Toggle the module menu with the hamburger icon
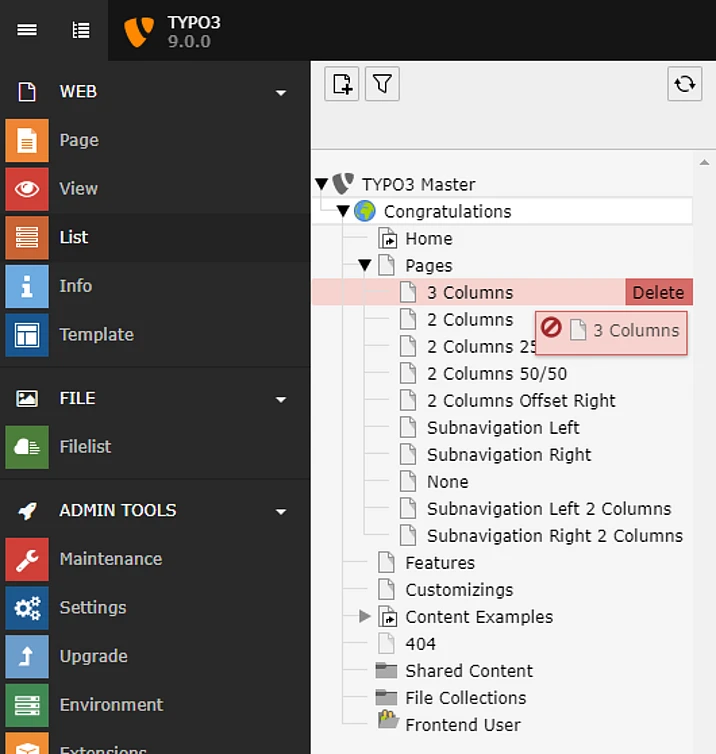Image resolution: width=716 pixels, height=754 pixels. [27, 30]
